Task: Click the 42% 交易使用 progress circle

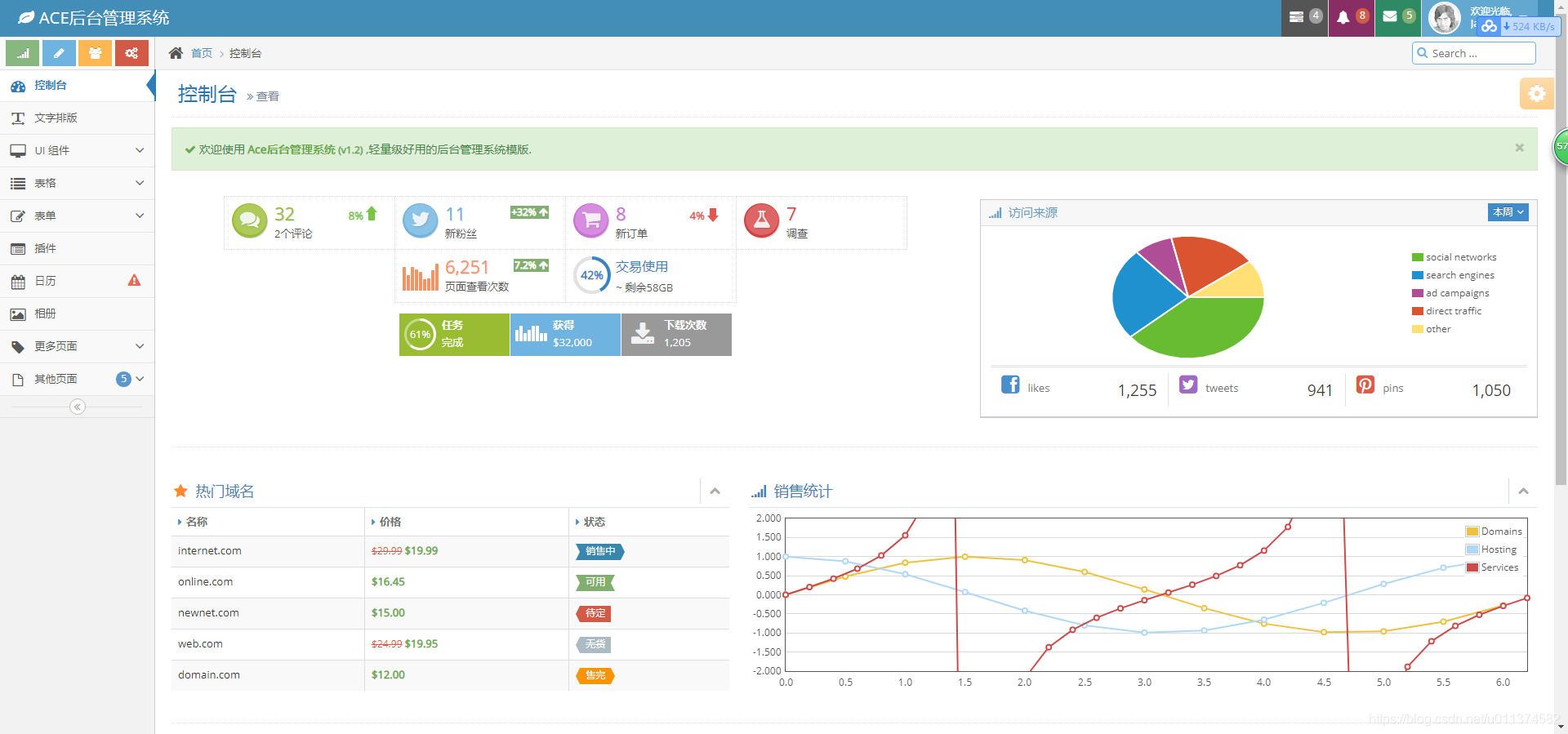Action: [592, 275]
